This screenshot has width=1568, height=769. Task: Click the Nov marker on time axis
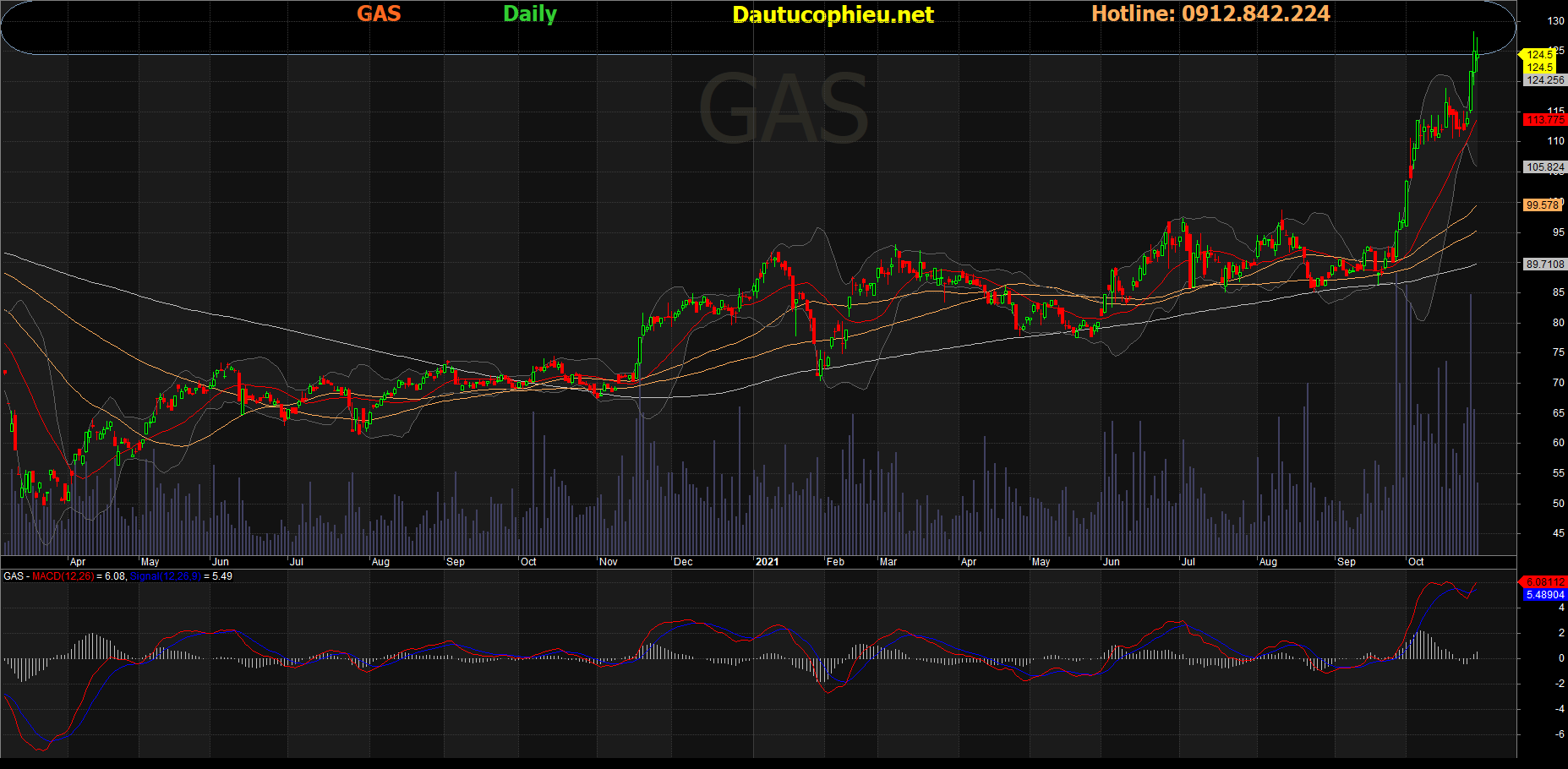(609, 562)
